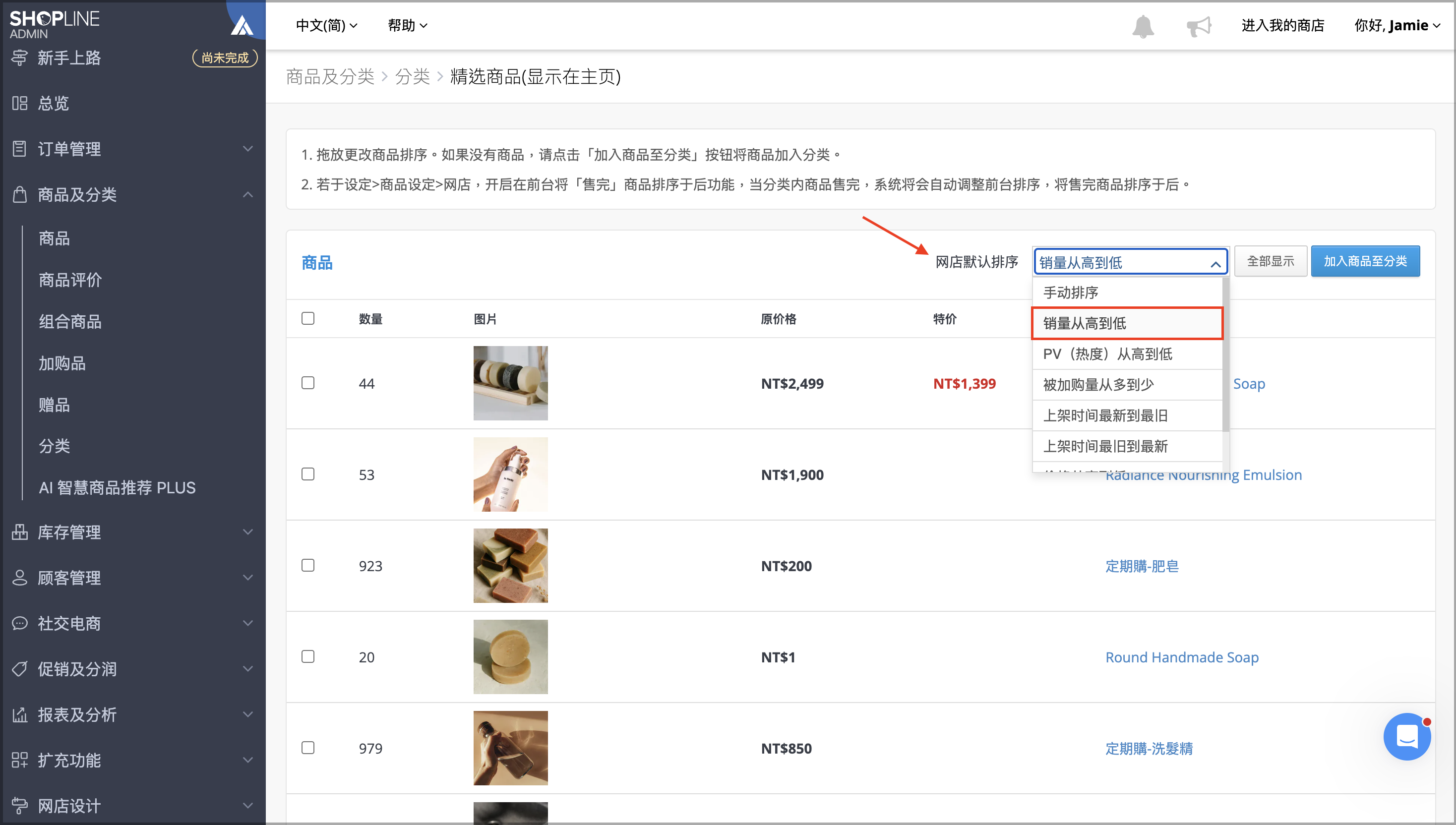Expand the 订单管理 sidebar section
Image resolution: width=1456 pixels, height=825 pixels.
tap(247, 148)
